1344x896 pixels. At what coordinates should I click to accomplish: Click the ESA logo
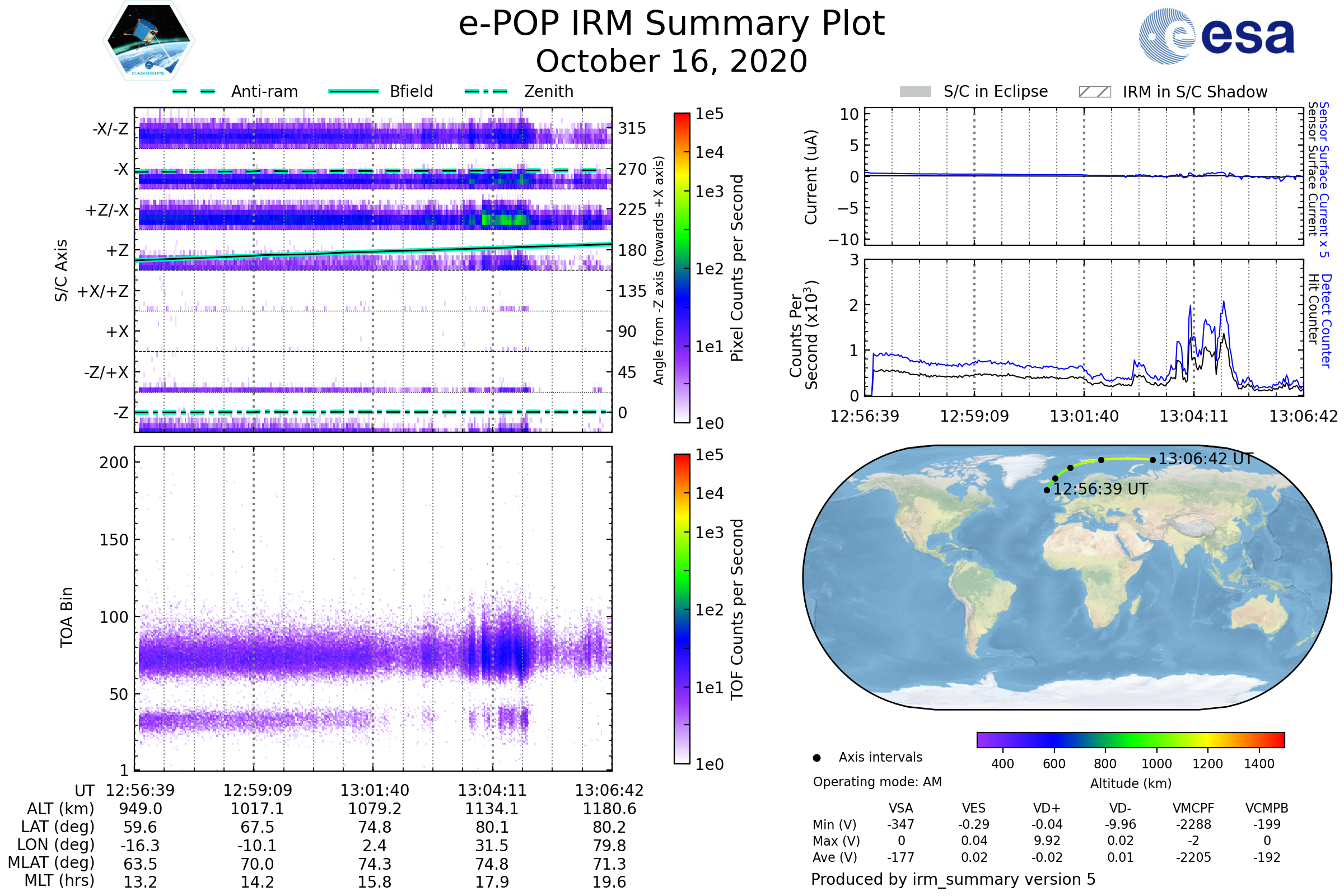[1216, 36]
